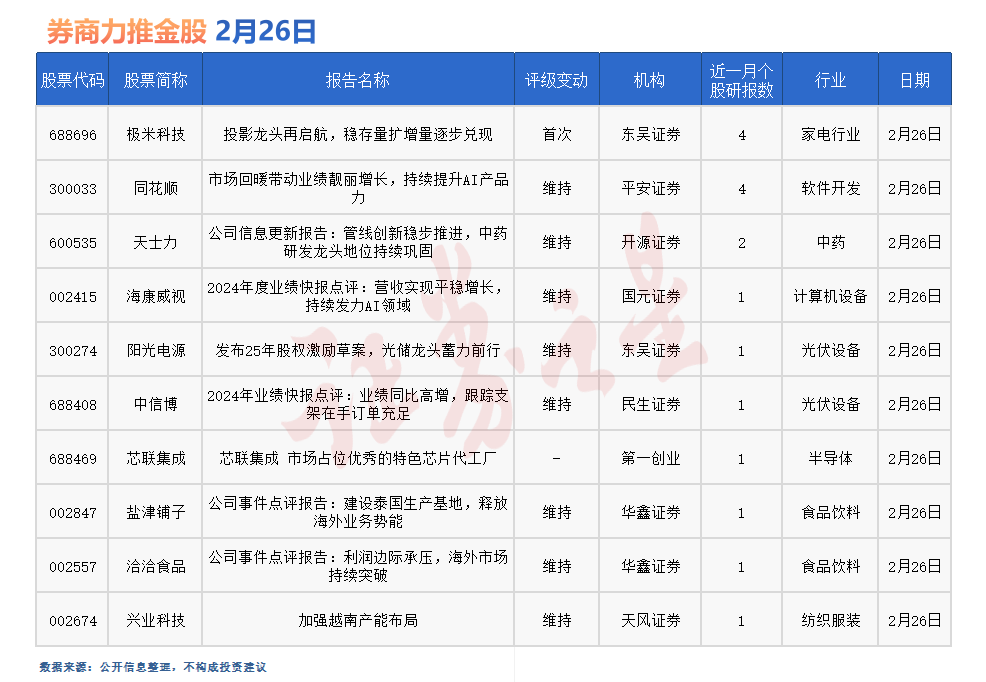Screen dimensions: 986x682
Task: Click the 股票代码 column header
Action: pyautogui.click(x=71, y=79)
